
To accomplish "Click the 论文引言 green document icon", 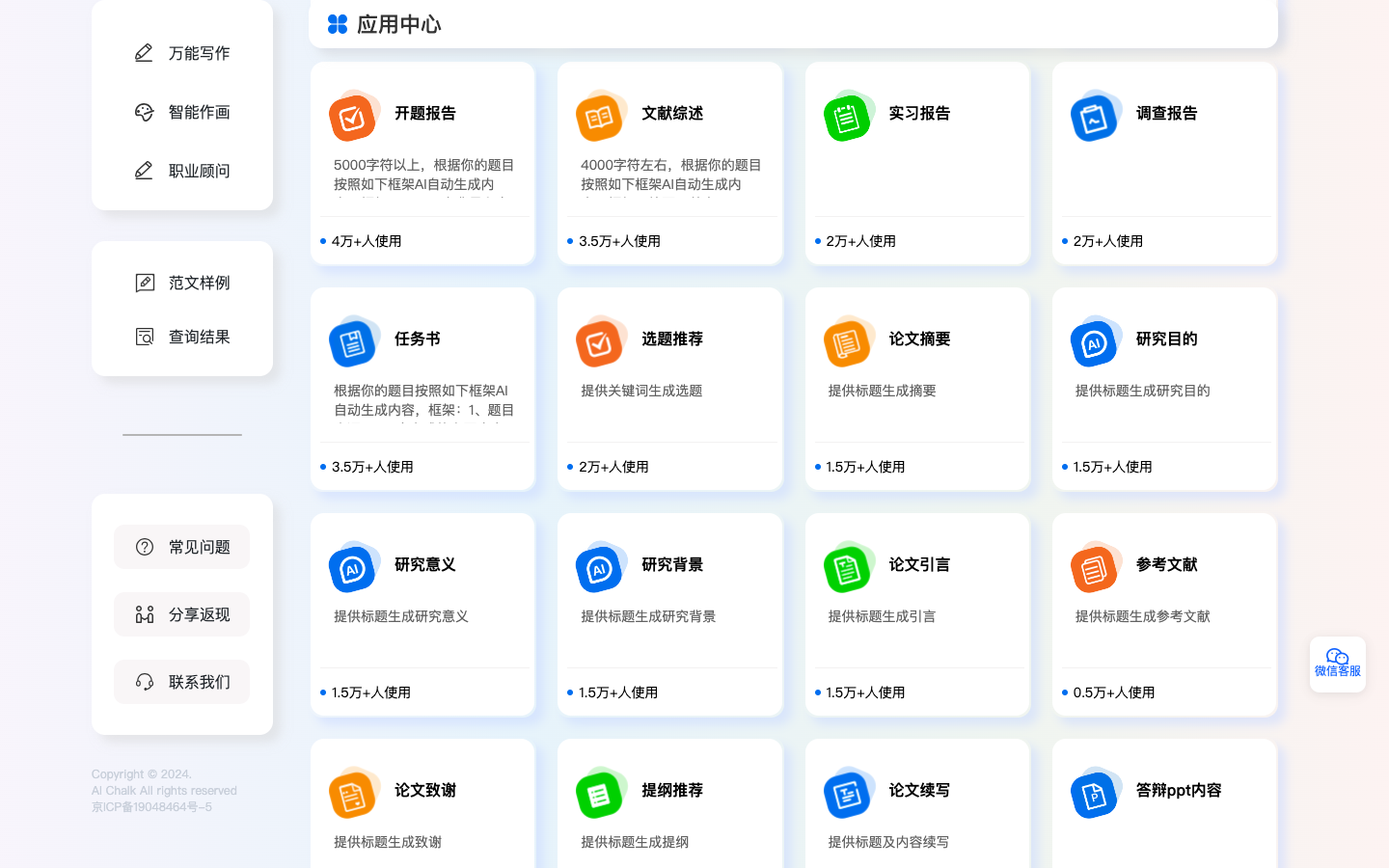I will (x=849, y=568).
